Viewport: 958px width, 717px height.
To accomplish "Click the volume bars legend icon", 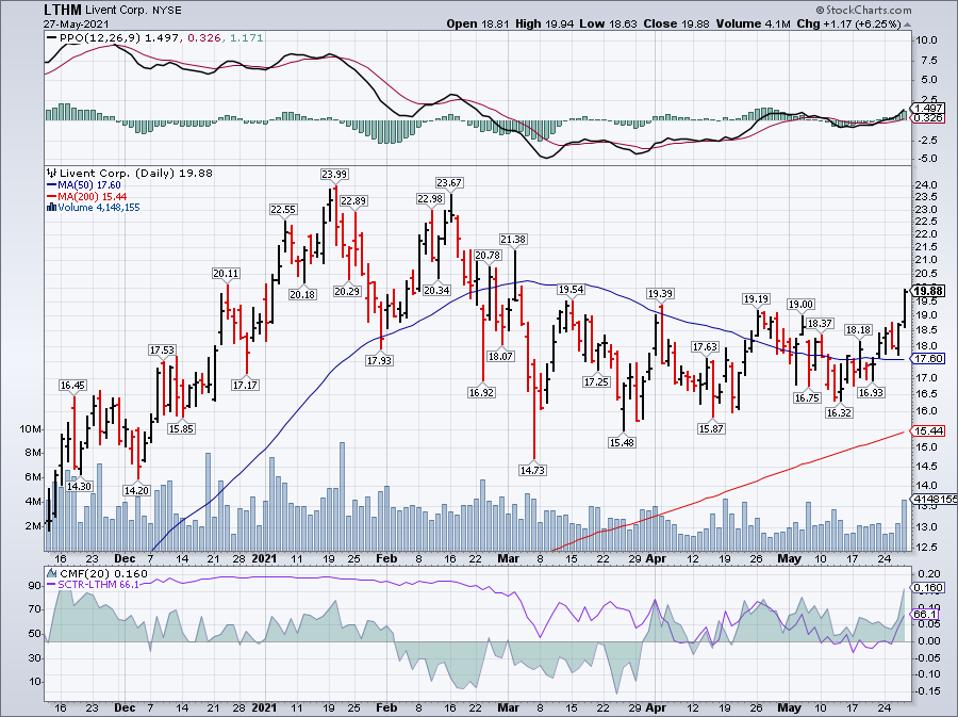I will [x=50, y=208].
